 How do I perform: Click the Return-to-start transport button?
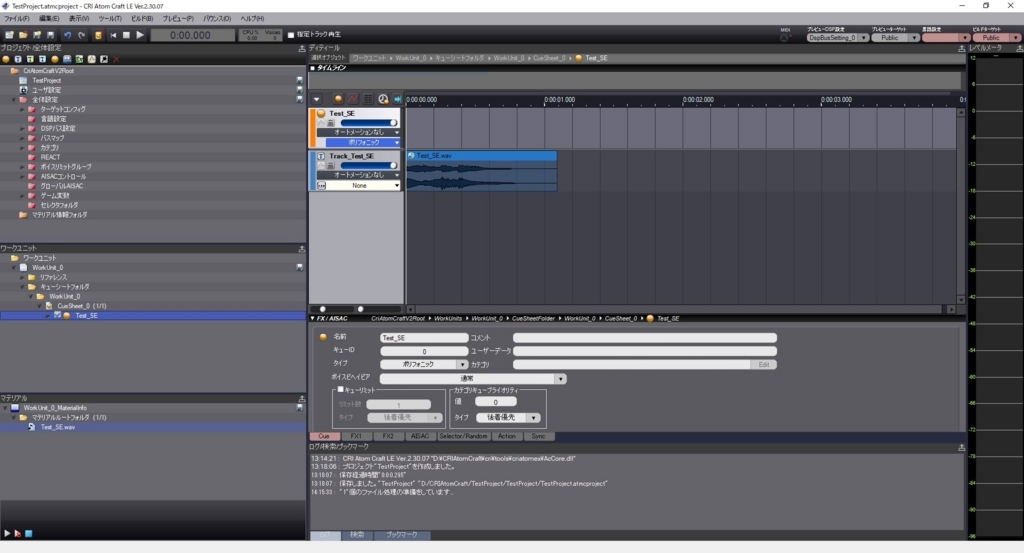coord(113,35)
